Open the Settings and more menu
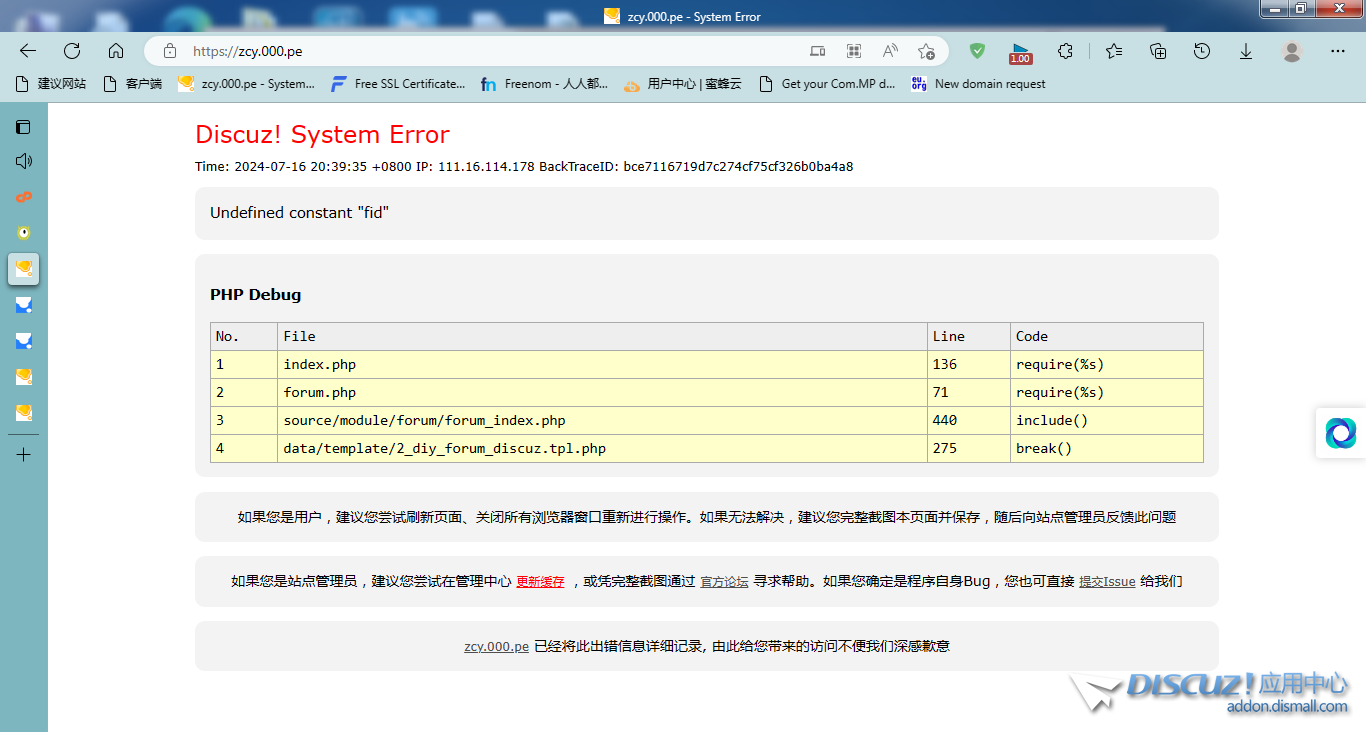The width and height of the screenshot is (1366, 732). tap(1338, 51)
